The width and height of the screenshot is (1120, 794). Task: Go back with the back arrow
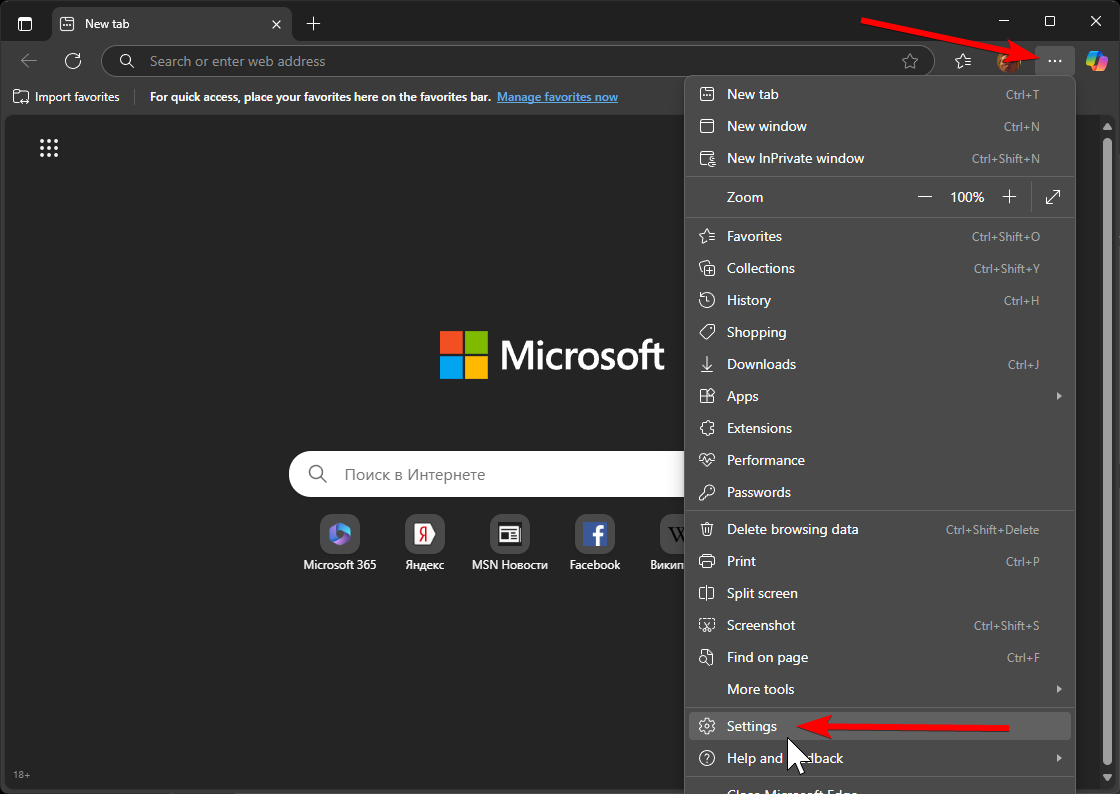[29, 61]
